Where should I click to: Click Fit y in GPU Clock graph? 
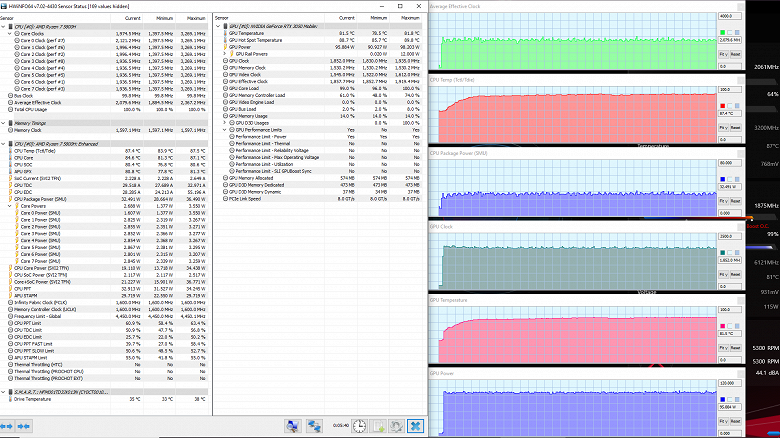tap(724, 274)
